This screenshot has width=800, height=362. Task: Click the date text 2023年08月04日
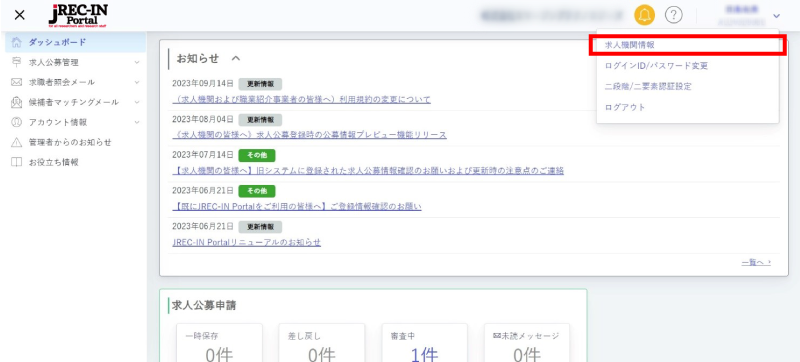203,120
